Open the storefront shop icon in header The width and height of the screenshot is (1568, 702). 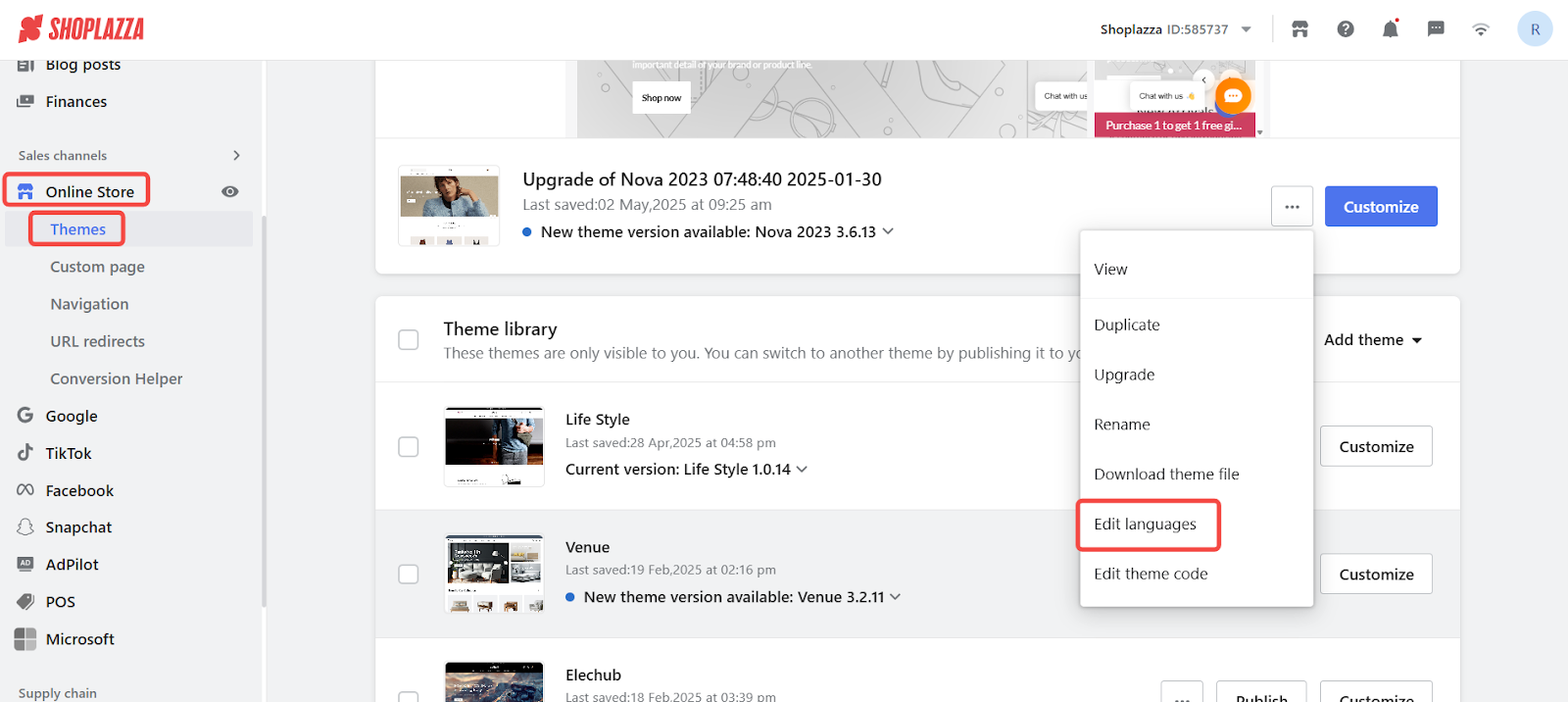1299,29
